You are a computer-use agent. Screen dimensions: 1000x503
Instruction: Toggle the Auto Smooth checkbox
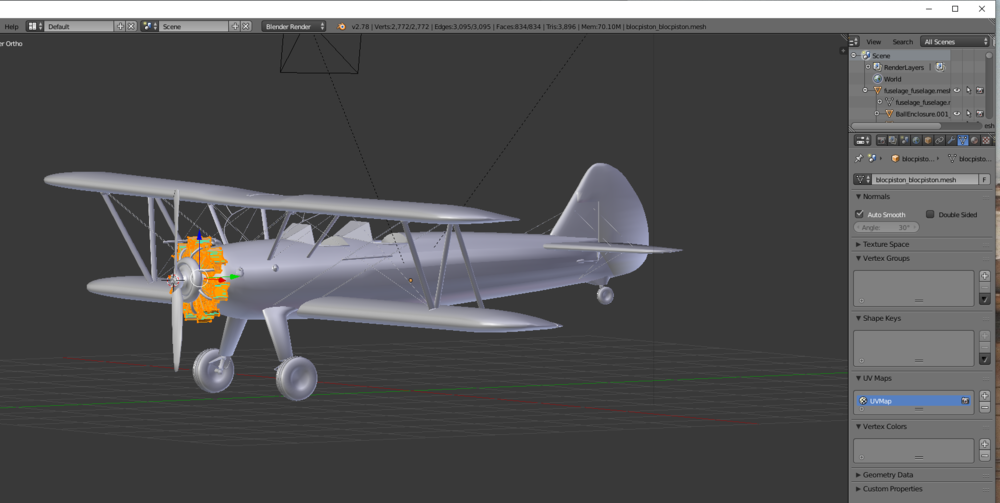click(859, 214)
